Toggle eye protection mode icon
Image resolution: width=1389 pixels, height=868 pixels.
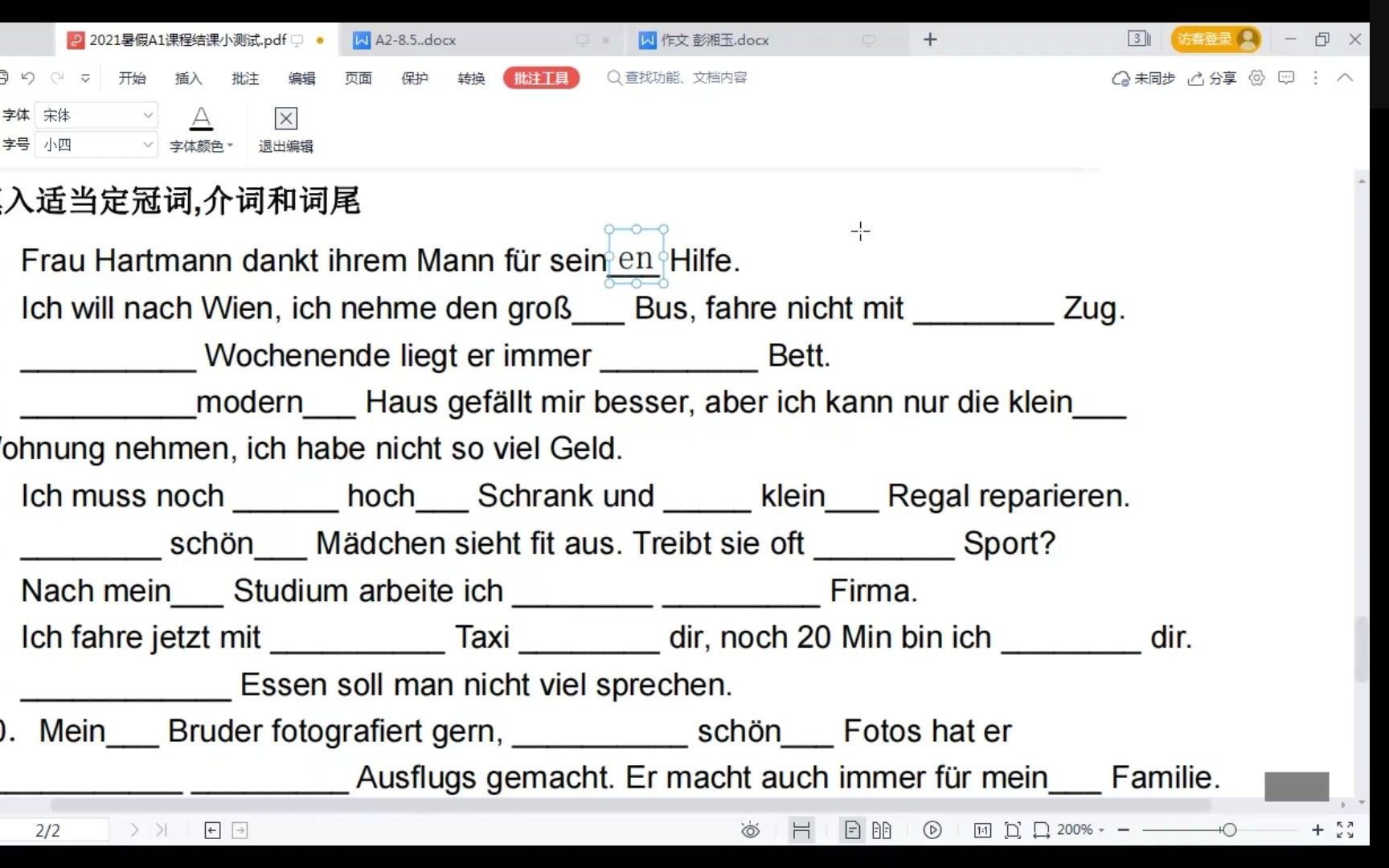[x=750, y=830]
